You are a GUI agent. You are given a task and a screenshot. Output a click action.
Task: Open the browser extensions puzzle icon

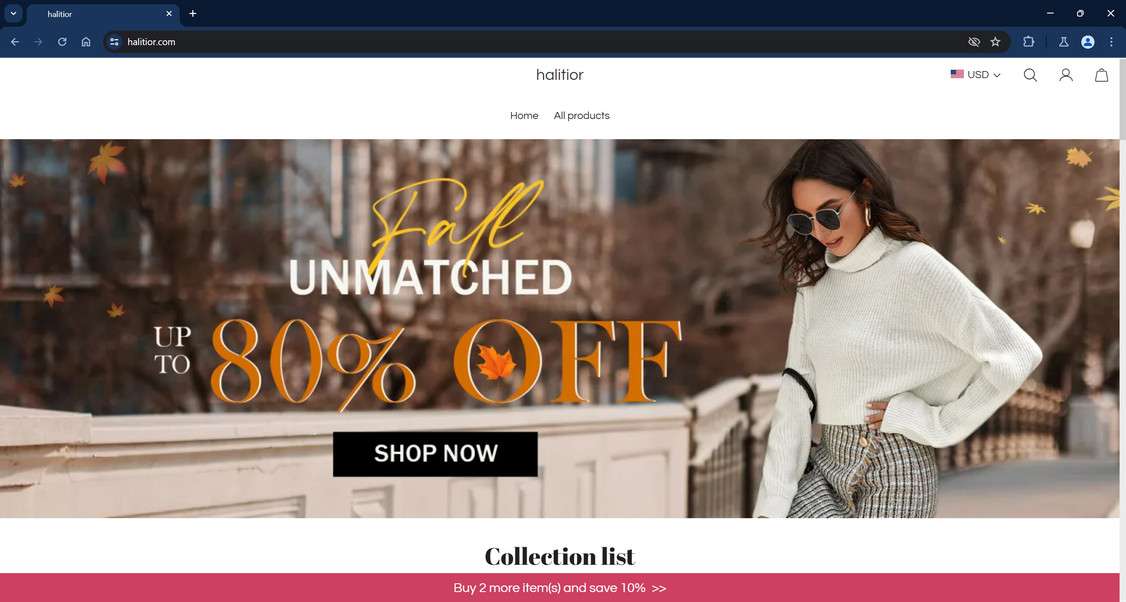tap(1028, 42)
